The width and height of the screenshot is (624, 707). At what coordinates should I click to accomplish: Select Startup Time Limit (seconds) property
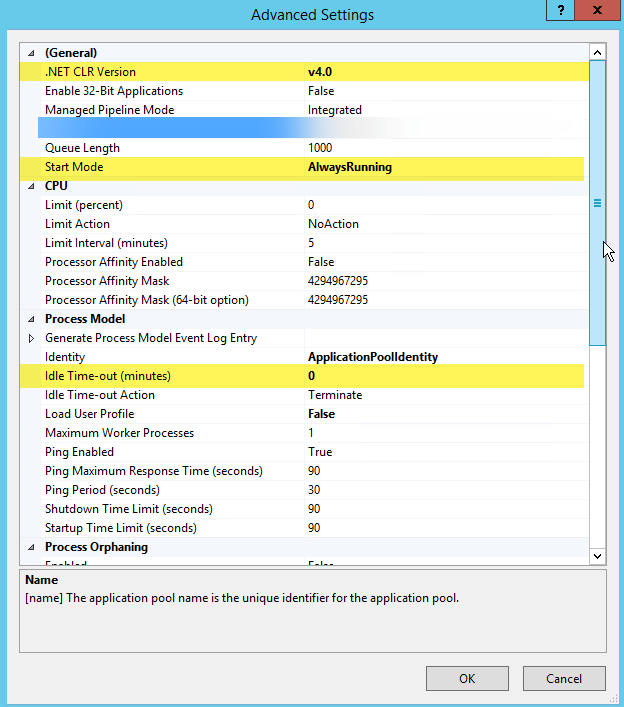coord(121,528)
